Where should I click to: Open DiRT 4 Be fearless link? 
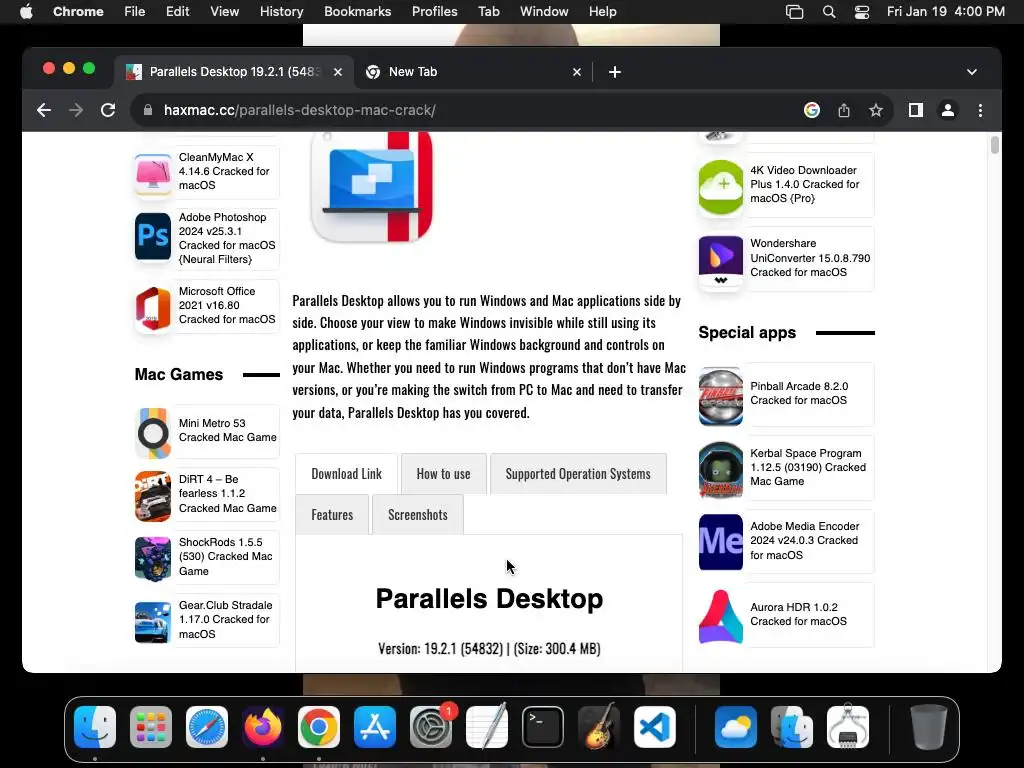(x=227, y=494)
